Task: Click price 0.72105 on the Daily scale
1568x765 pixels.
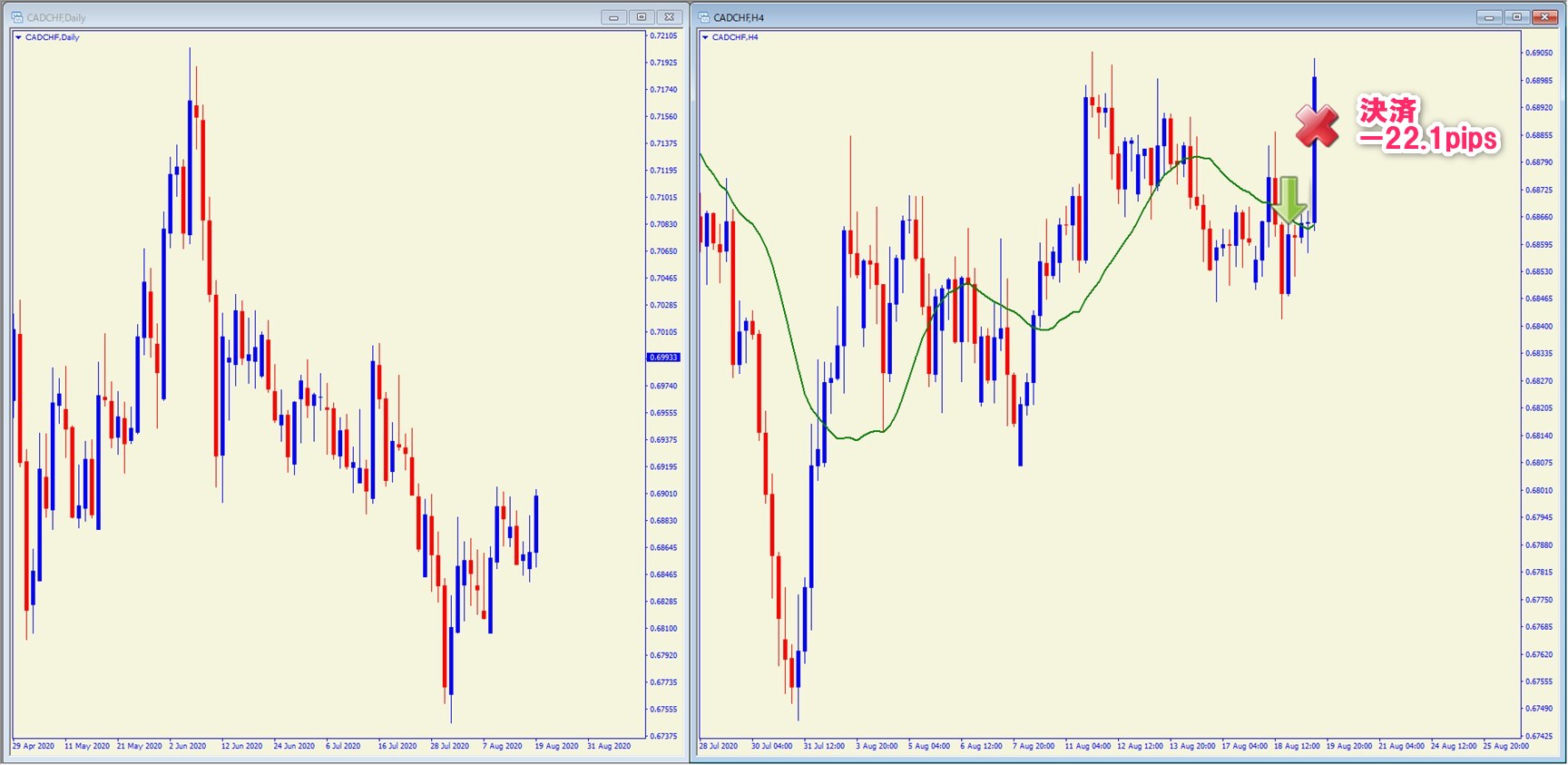Action: (x=664, y=36)
